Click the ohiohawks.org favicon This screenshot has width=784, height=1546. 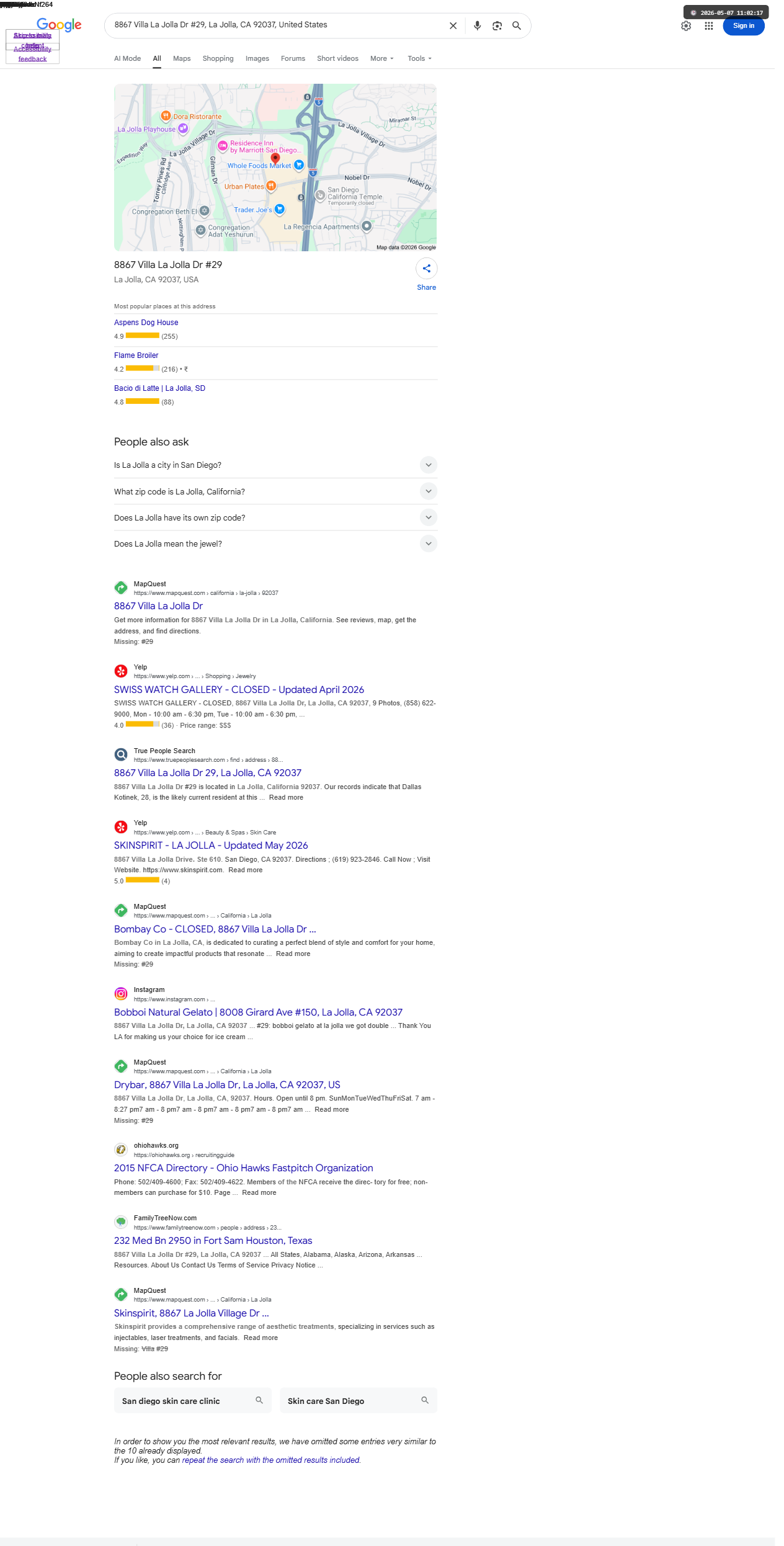[121, 1150]
